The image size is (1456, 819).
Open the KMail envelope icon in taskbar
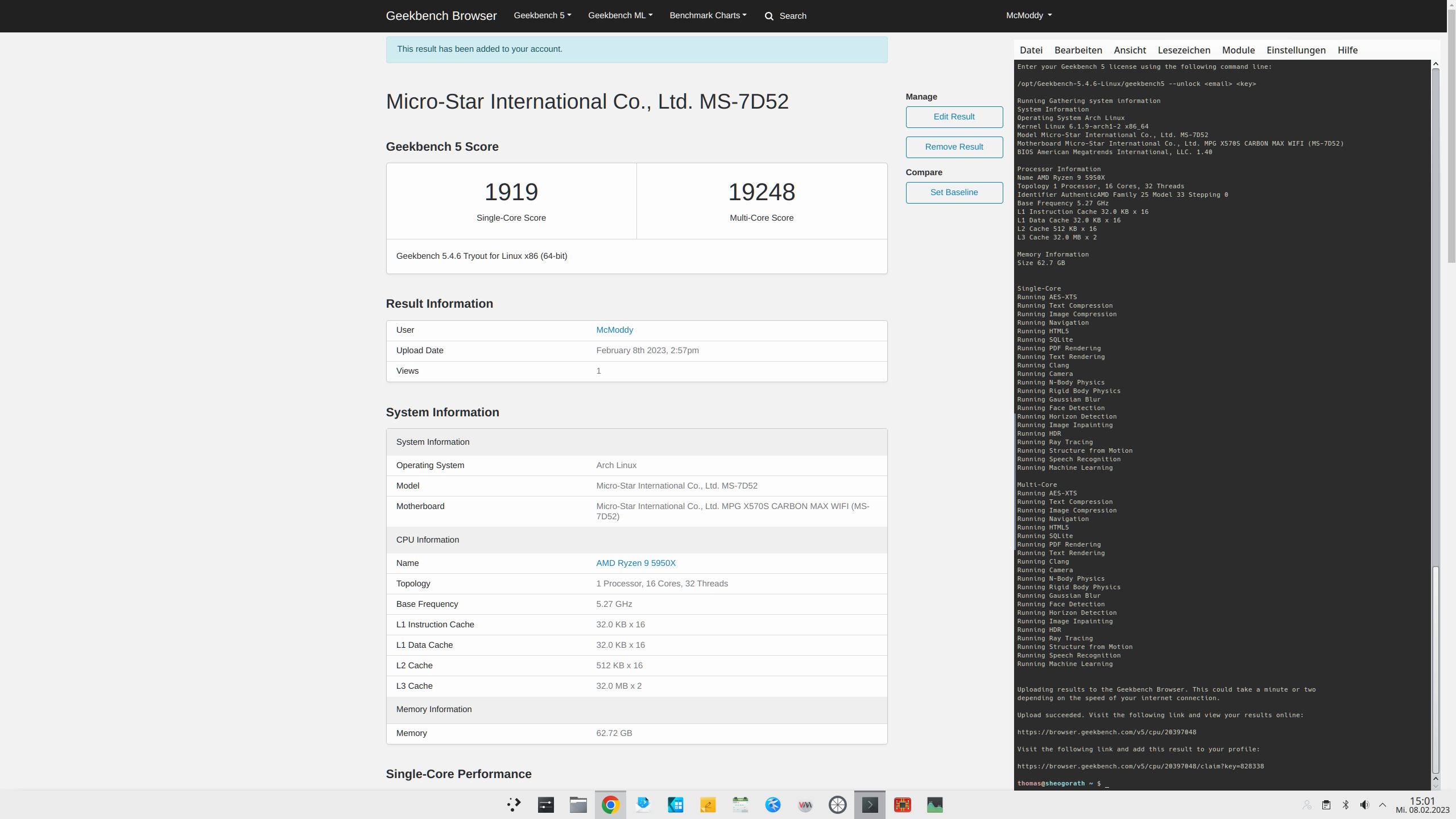point(643,805)
